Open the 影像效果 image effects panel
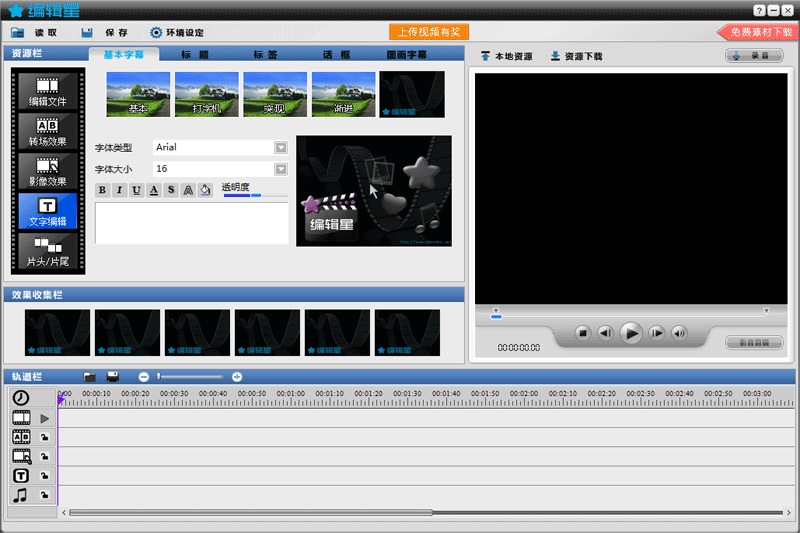Image resolution: width=800 pixels, height=533 pixels. [x=47, y=171]
